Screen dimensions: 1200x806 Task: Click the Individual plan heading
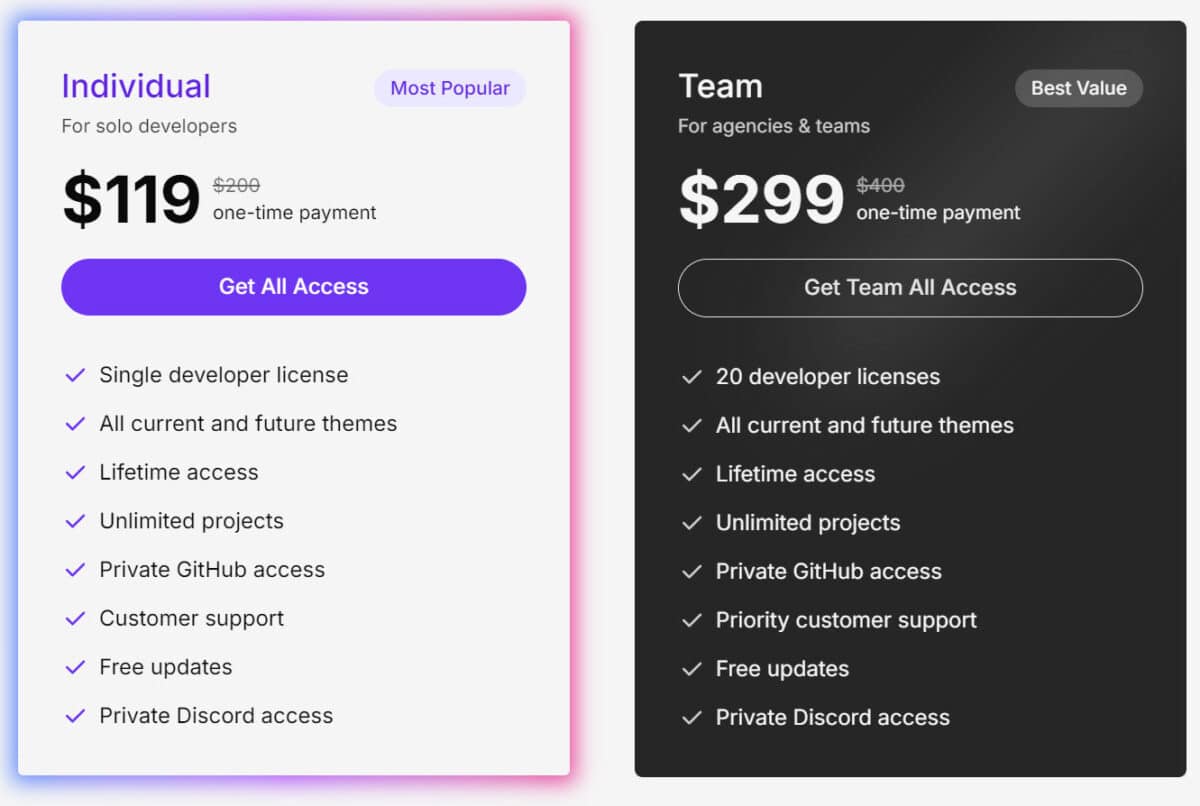coord(136,86)
